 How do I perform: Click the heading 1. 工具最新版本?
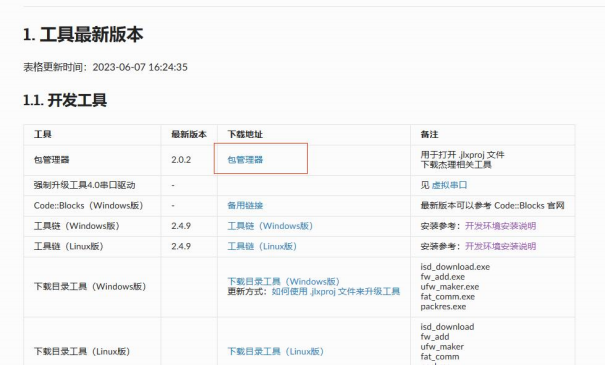83,35
